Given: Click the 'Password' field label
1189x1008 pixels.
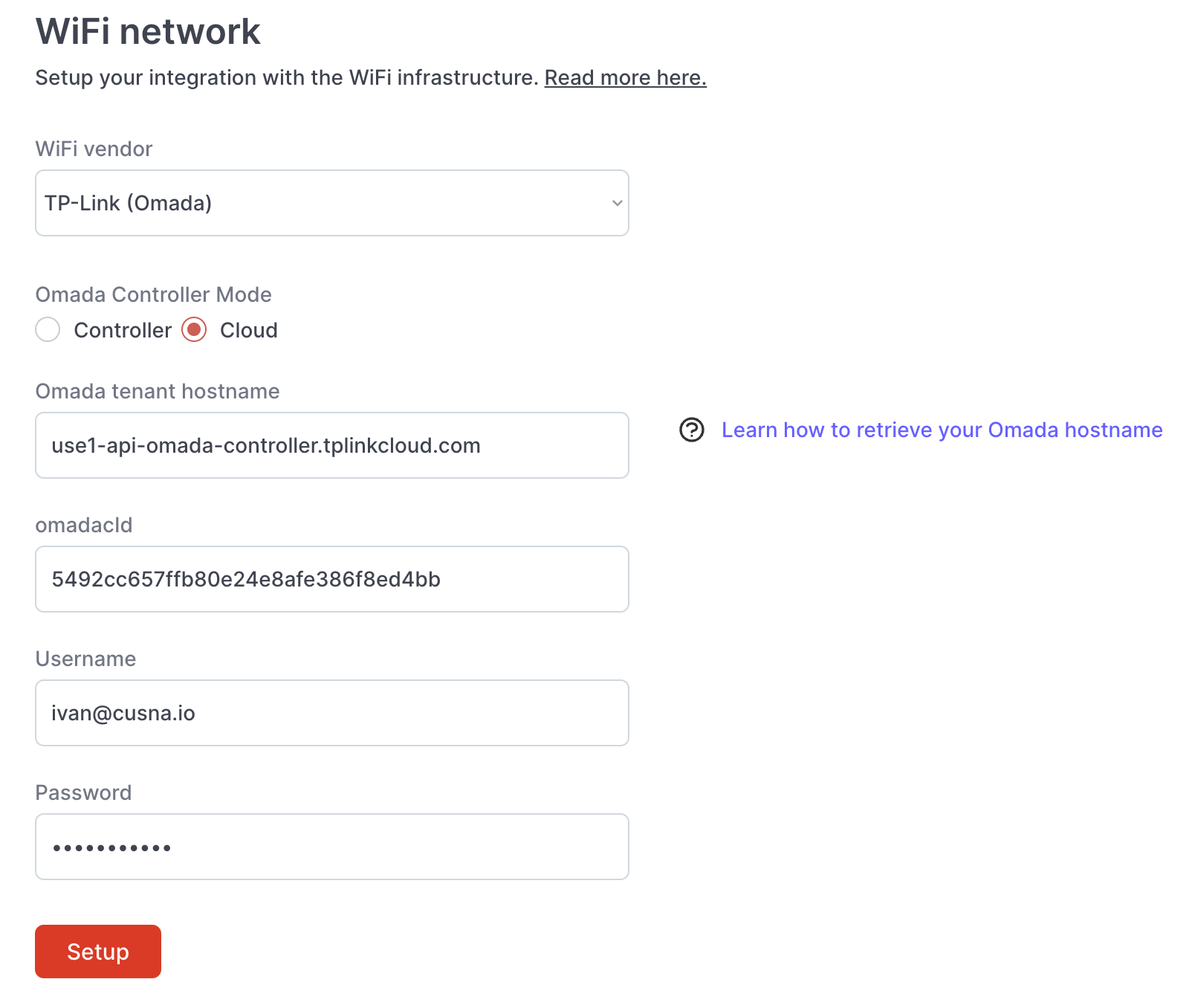Looking at the screenshot, I should click(x=83, y=792).
